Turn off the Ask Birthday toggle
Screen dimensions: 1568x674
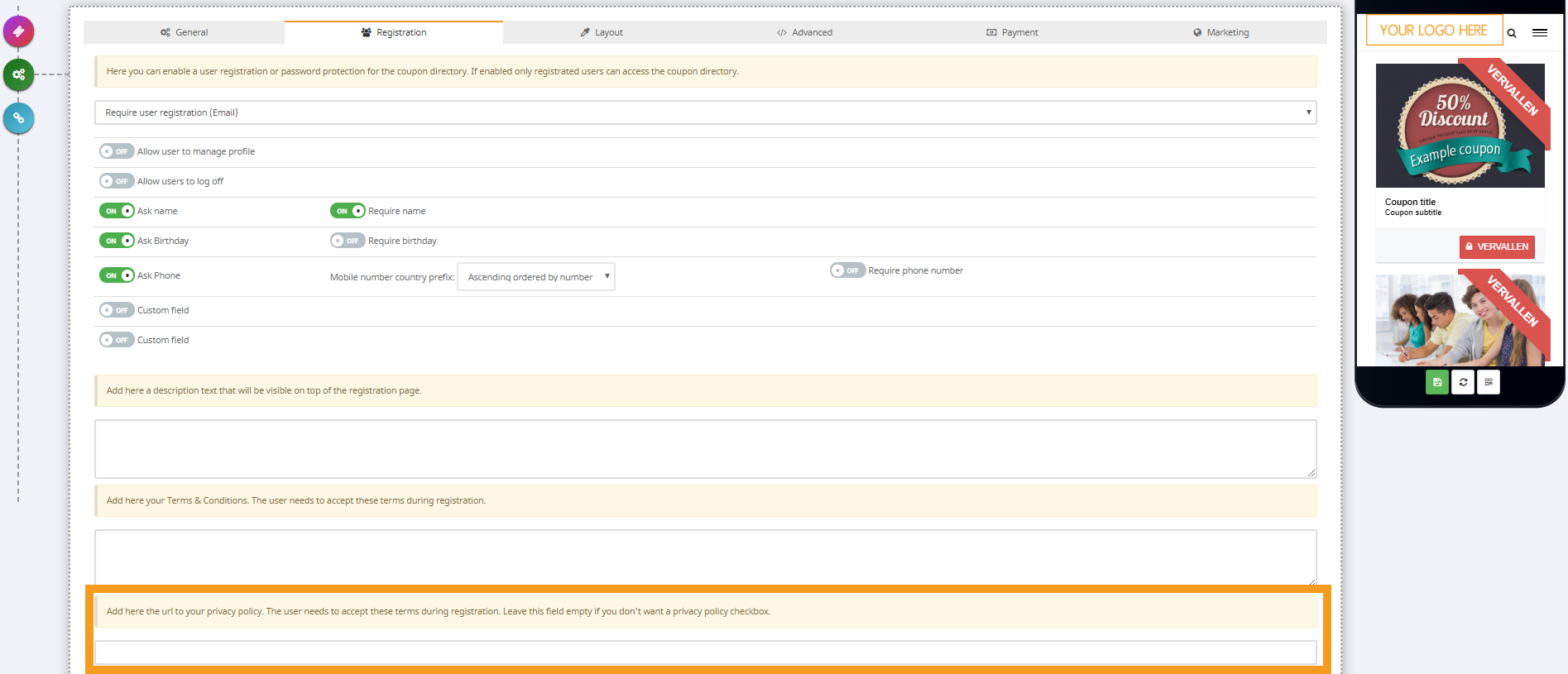click(x=116, y=241)
